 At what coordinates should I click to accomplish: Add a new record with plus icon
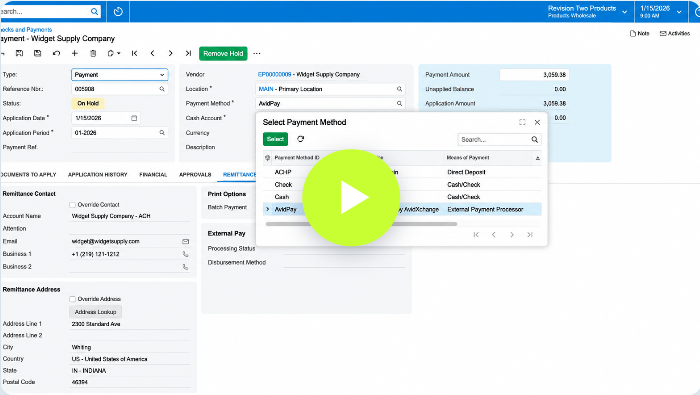75,53
